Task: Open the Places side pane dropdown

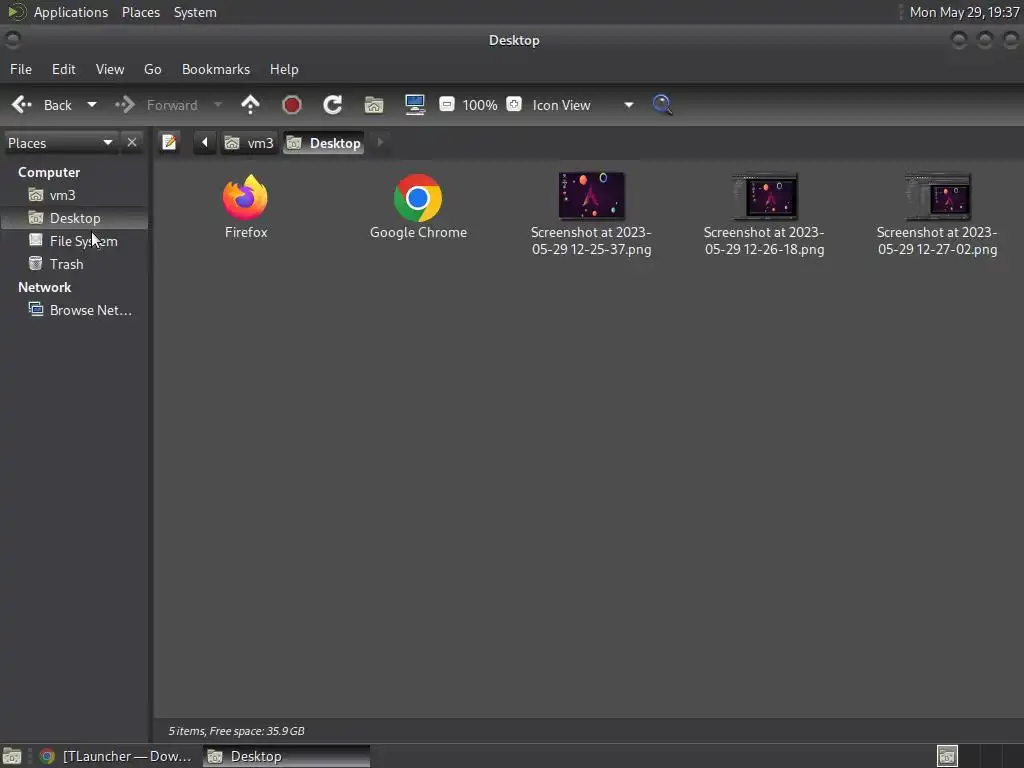Action: click(x=60, y=143)
